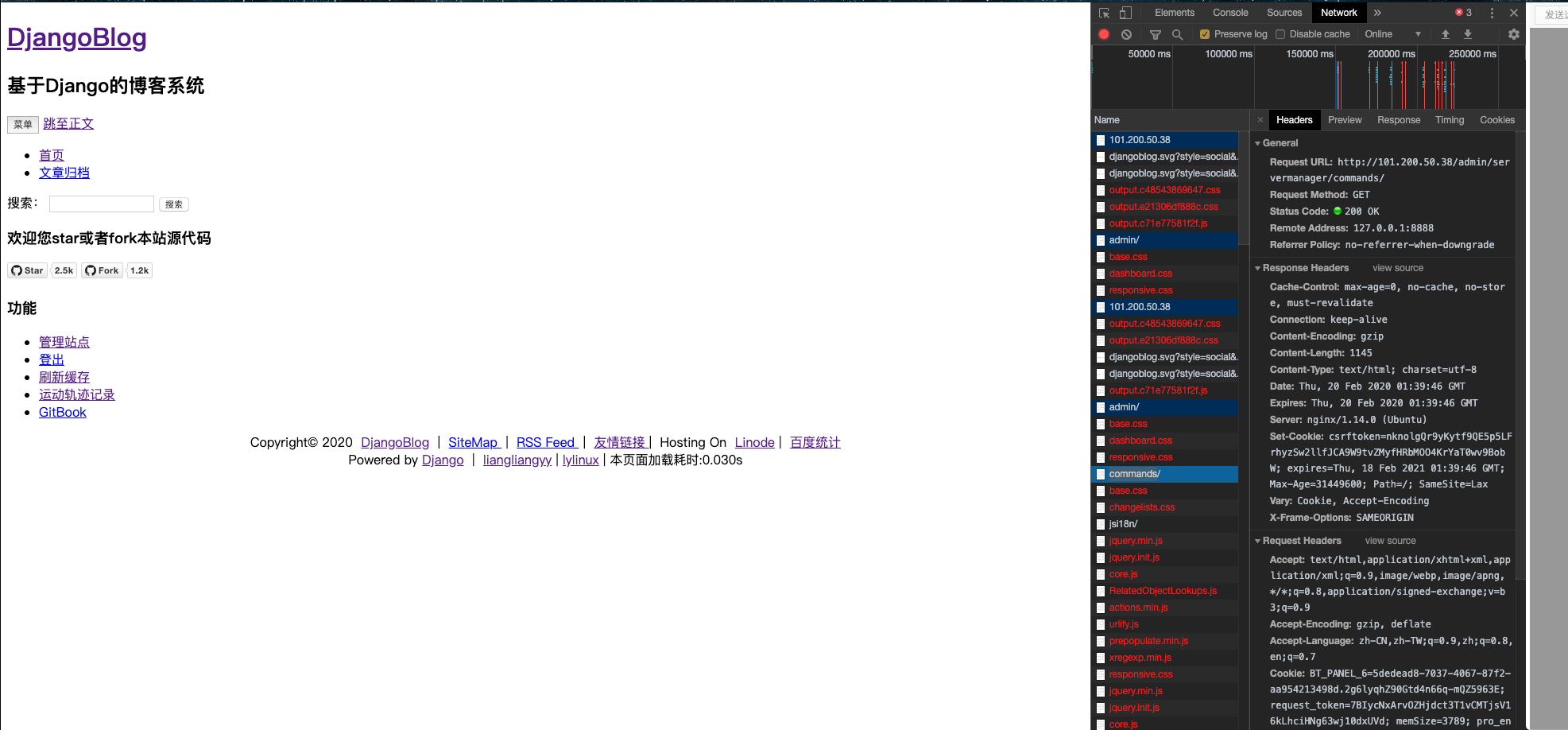Open the DevTools three-dot menu

point(1492,13)
